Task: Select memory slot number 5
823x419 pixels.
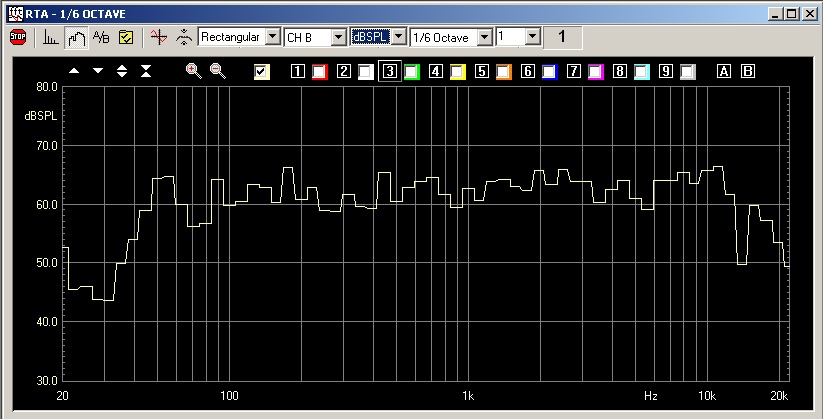Action: (x=481, y=72)
